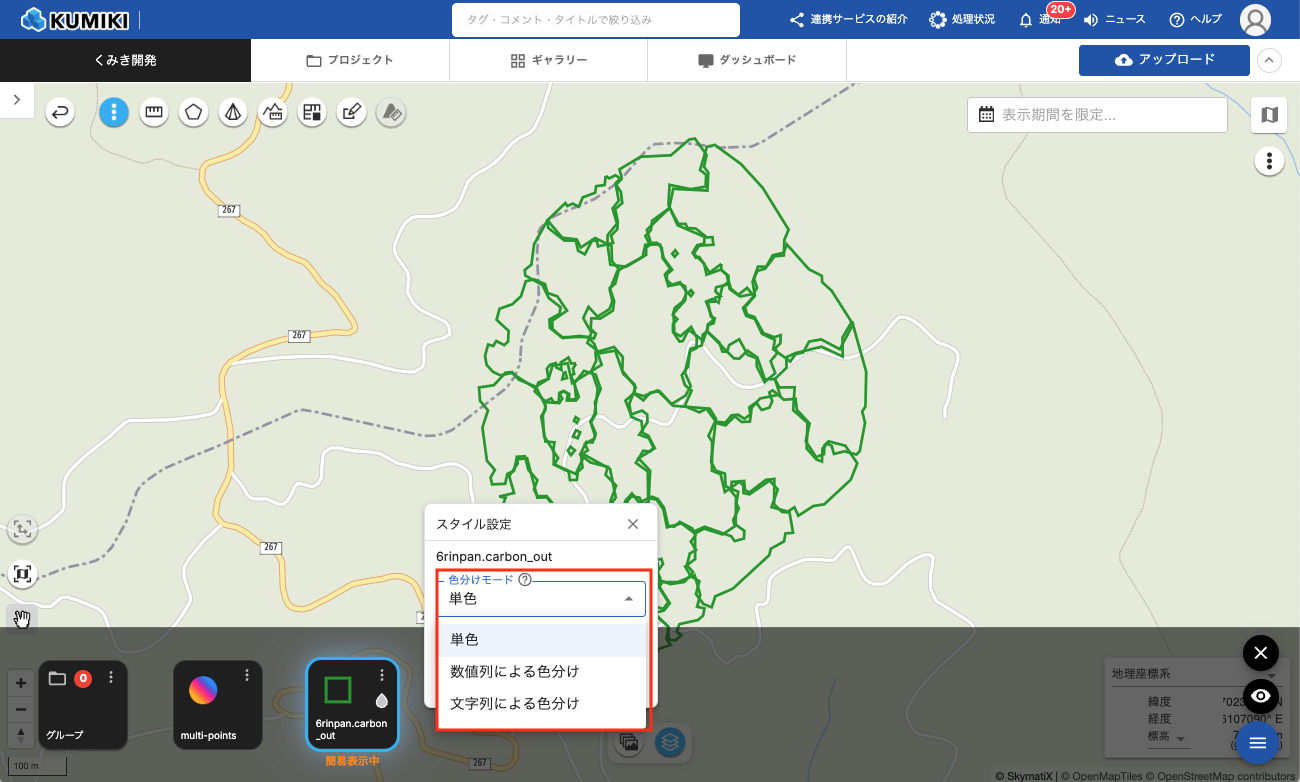Click the アップロード upload button
The width and height of the screenshot is (1300, 782).
tap(1164, 60)
